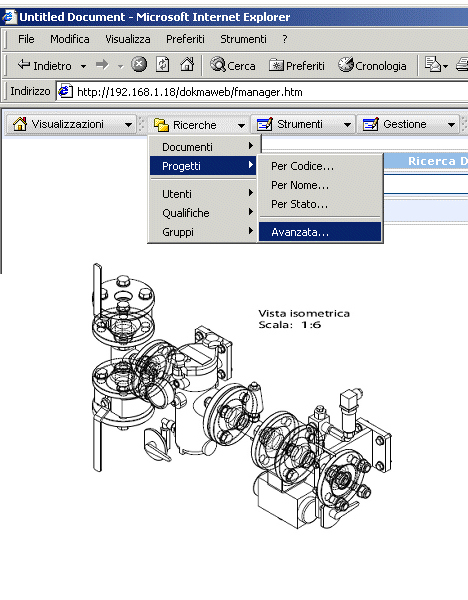Click the 'Vista isometrica' label

point(304,313)
